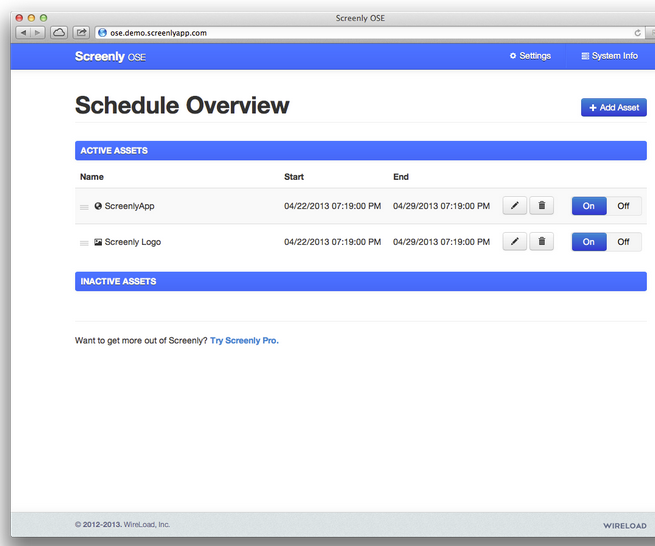The height and width of the screenshot is (546, 655).
Task: Click the Screenly Logo asset name
Action: click(133, 242)
